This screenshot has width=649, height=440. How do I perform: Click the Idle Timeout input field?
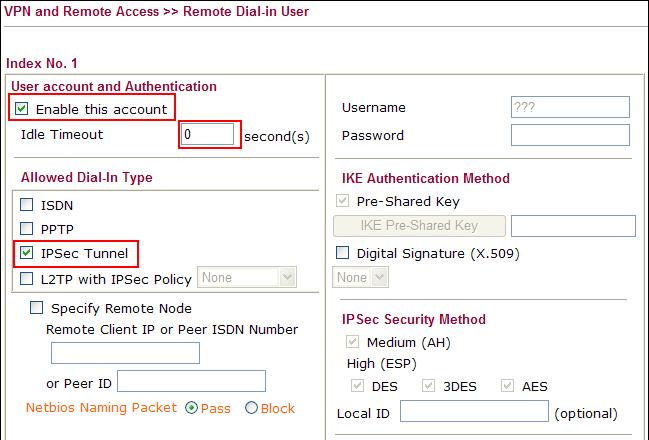tap(208, 134)
